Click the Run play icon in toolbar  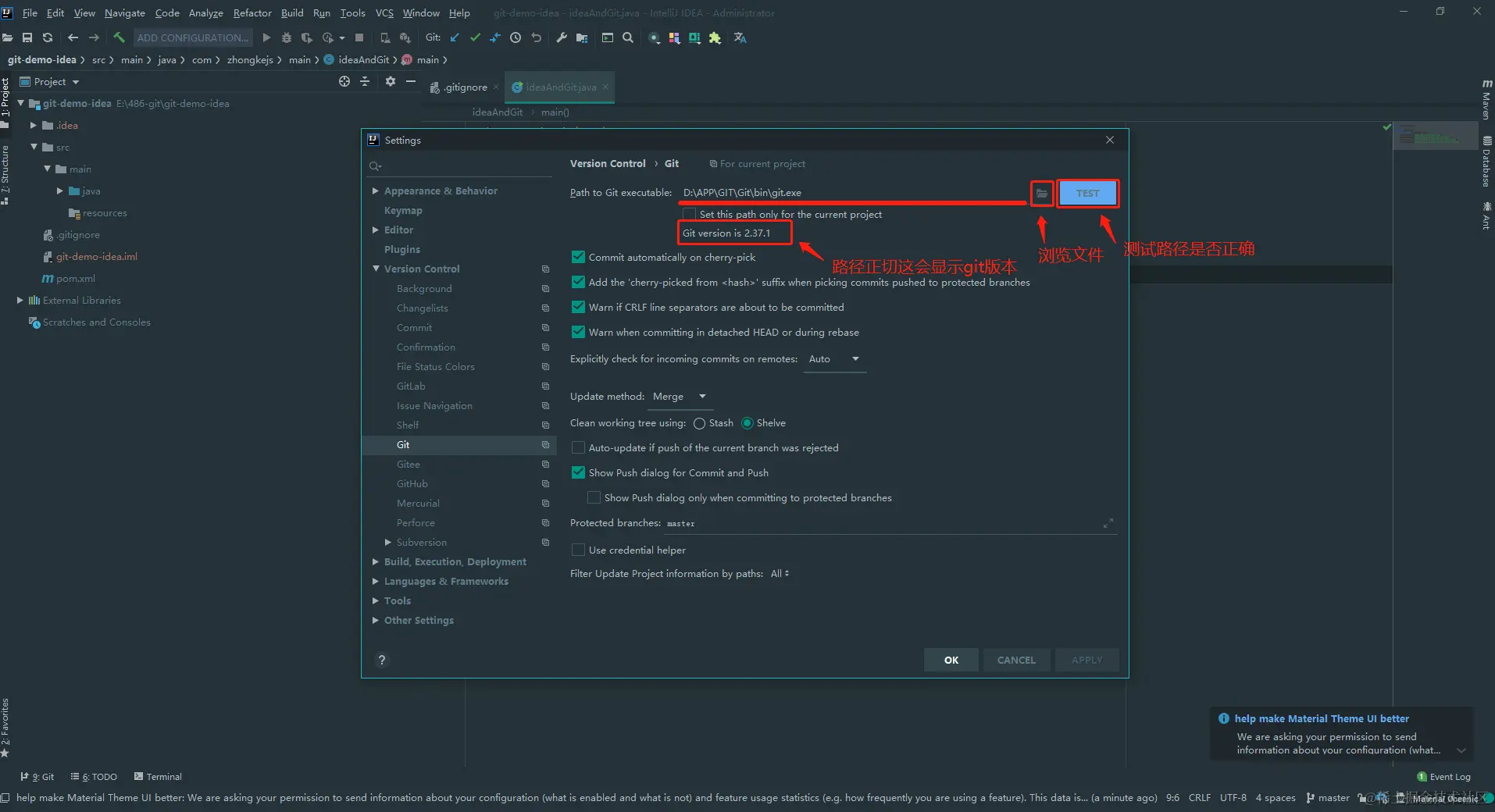pos(266,37)
